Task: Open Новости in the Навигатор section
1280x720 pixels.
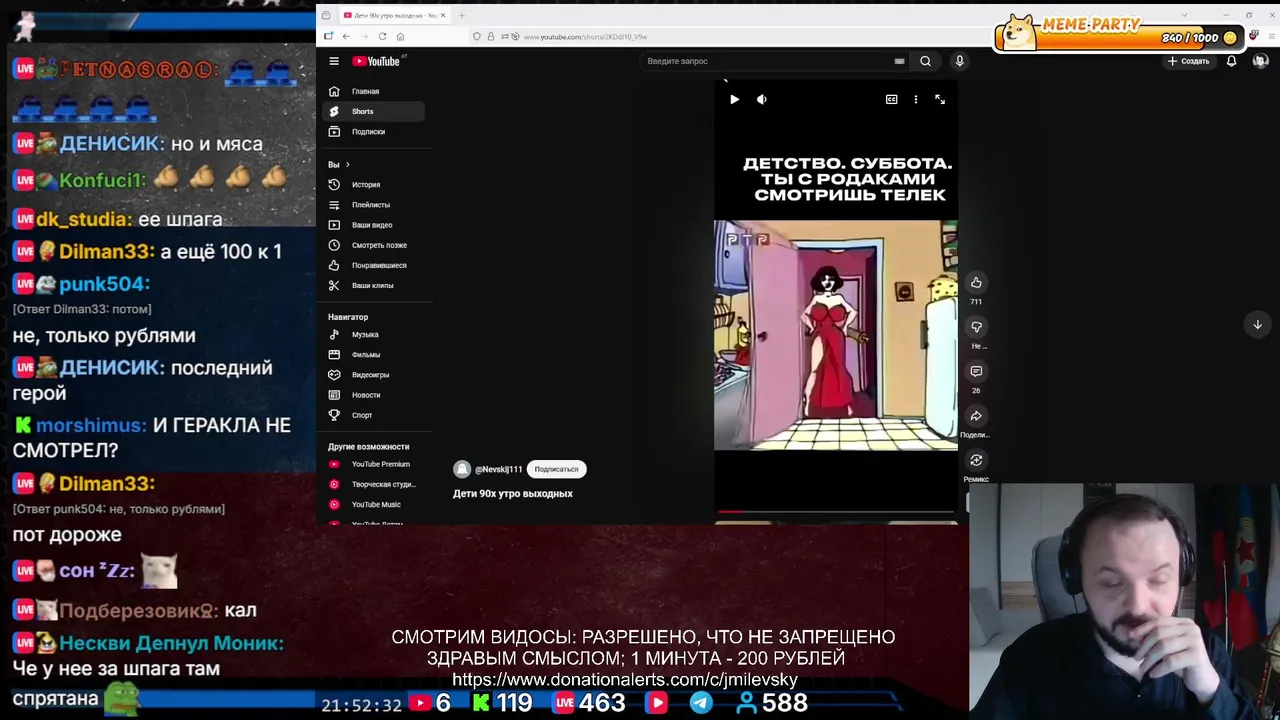Action: click(374, 395)
